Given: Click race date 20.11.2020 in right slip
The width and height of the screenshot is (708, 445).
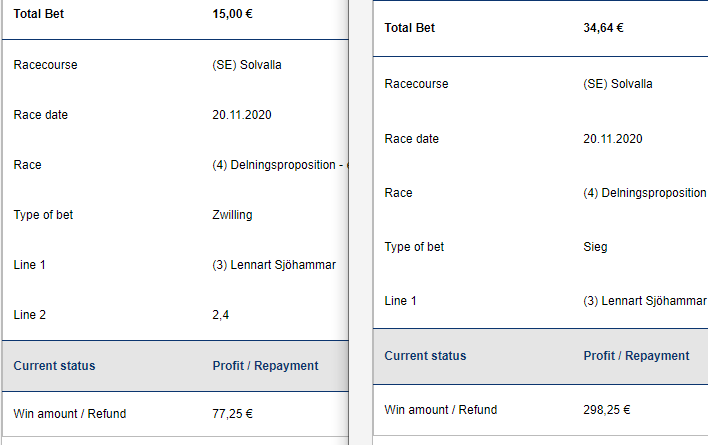Looking at the screenshot, I should (x=613, y=139).
